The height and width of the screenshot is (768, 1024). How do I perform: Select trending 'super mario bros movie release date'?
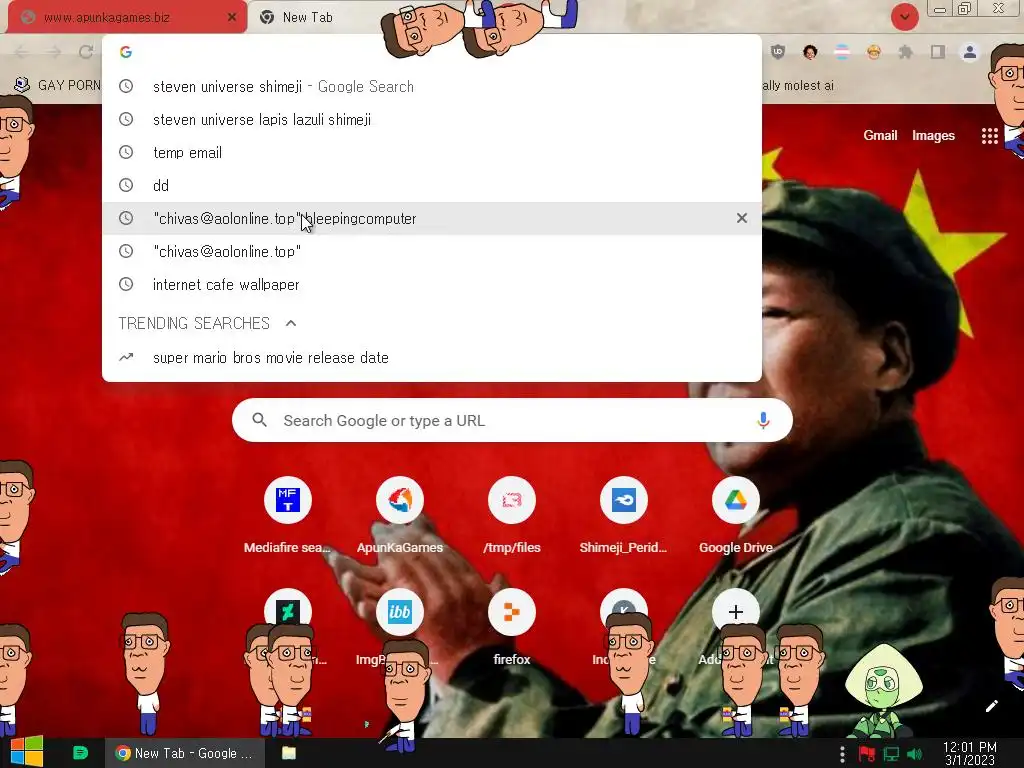point(432,357)
